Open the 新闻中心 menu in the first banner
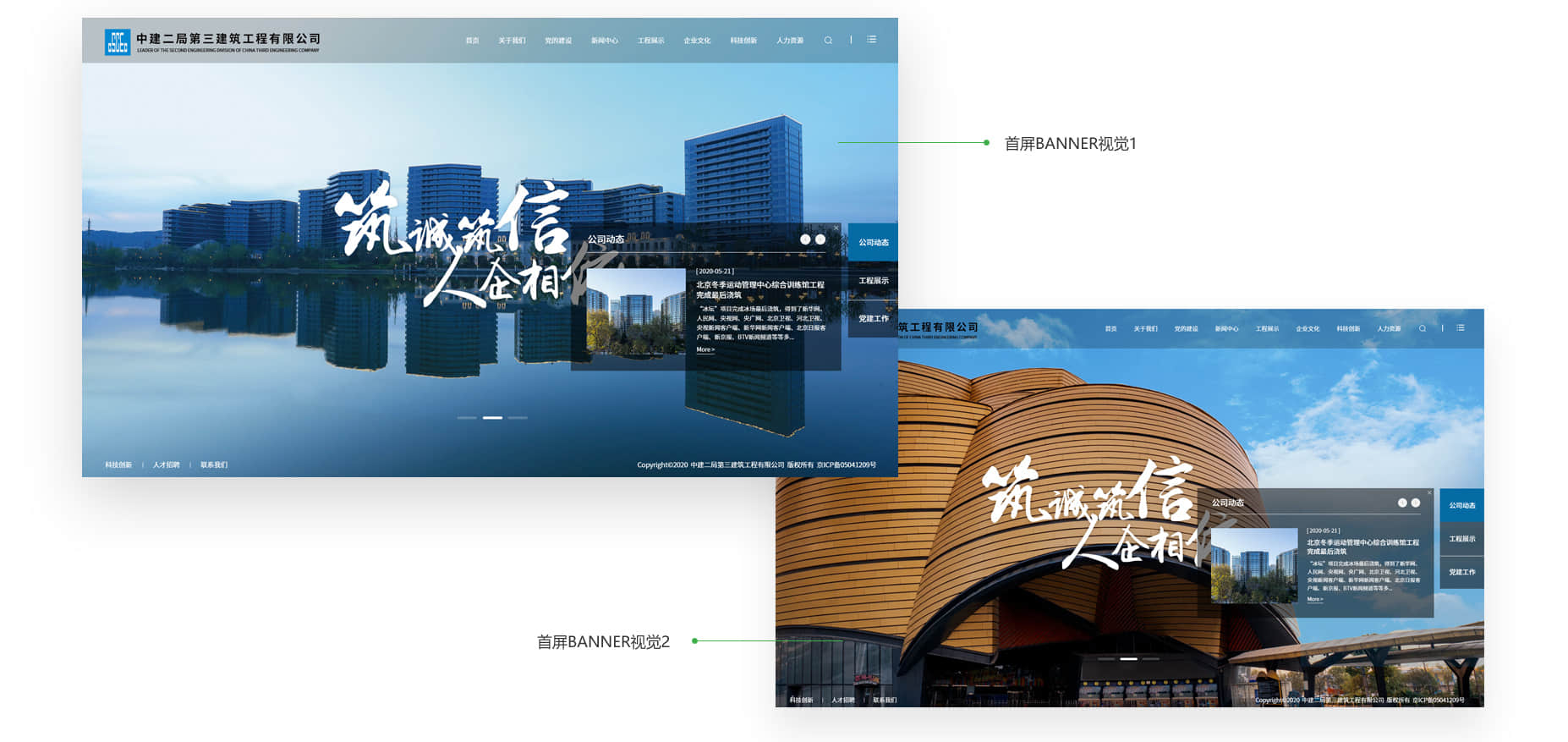Viewport: 1568px width, 742px height. tap(604, 41)
